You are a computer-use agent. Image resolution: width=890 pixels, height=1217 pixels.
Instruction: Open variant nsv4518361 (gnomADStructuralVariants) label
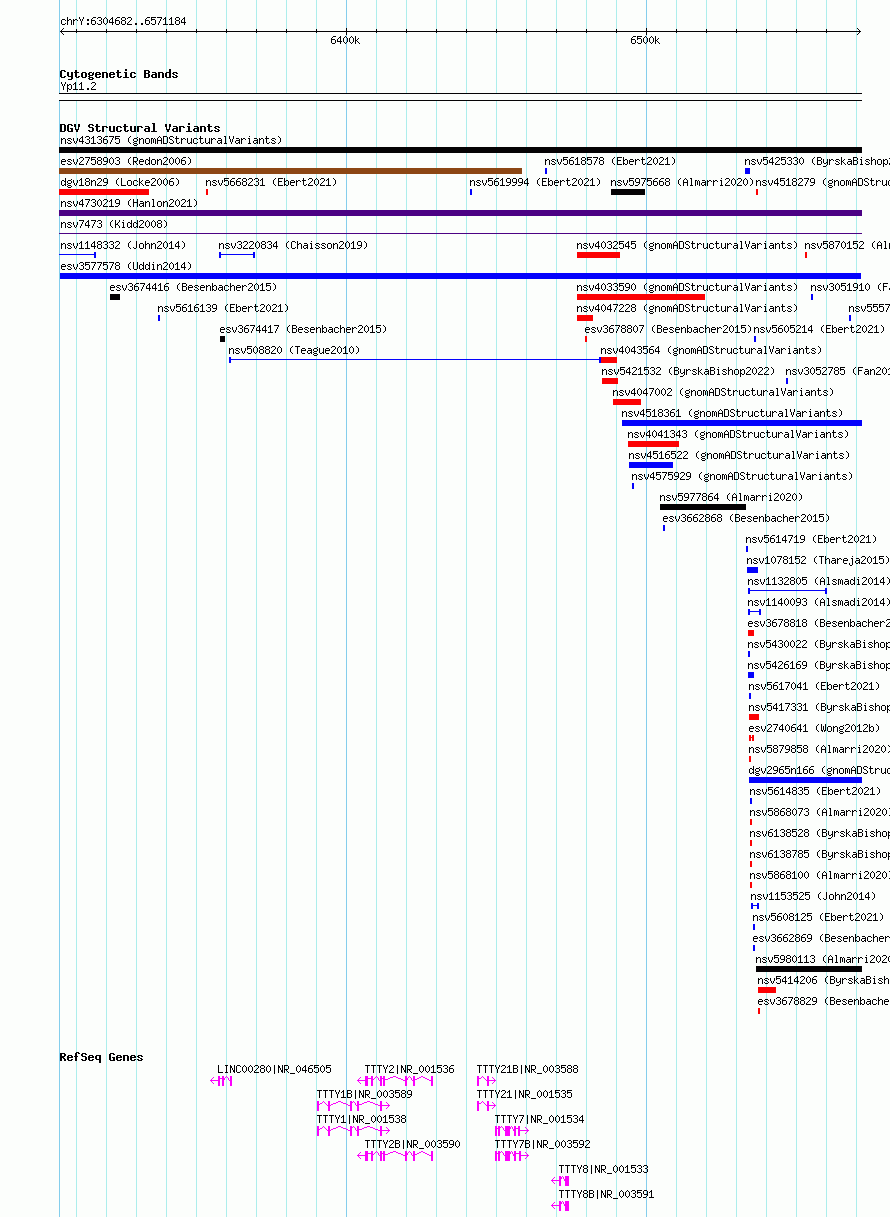(732, 413)
